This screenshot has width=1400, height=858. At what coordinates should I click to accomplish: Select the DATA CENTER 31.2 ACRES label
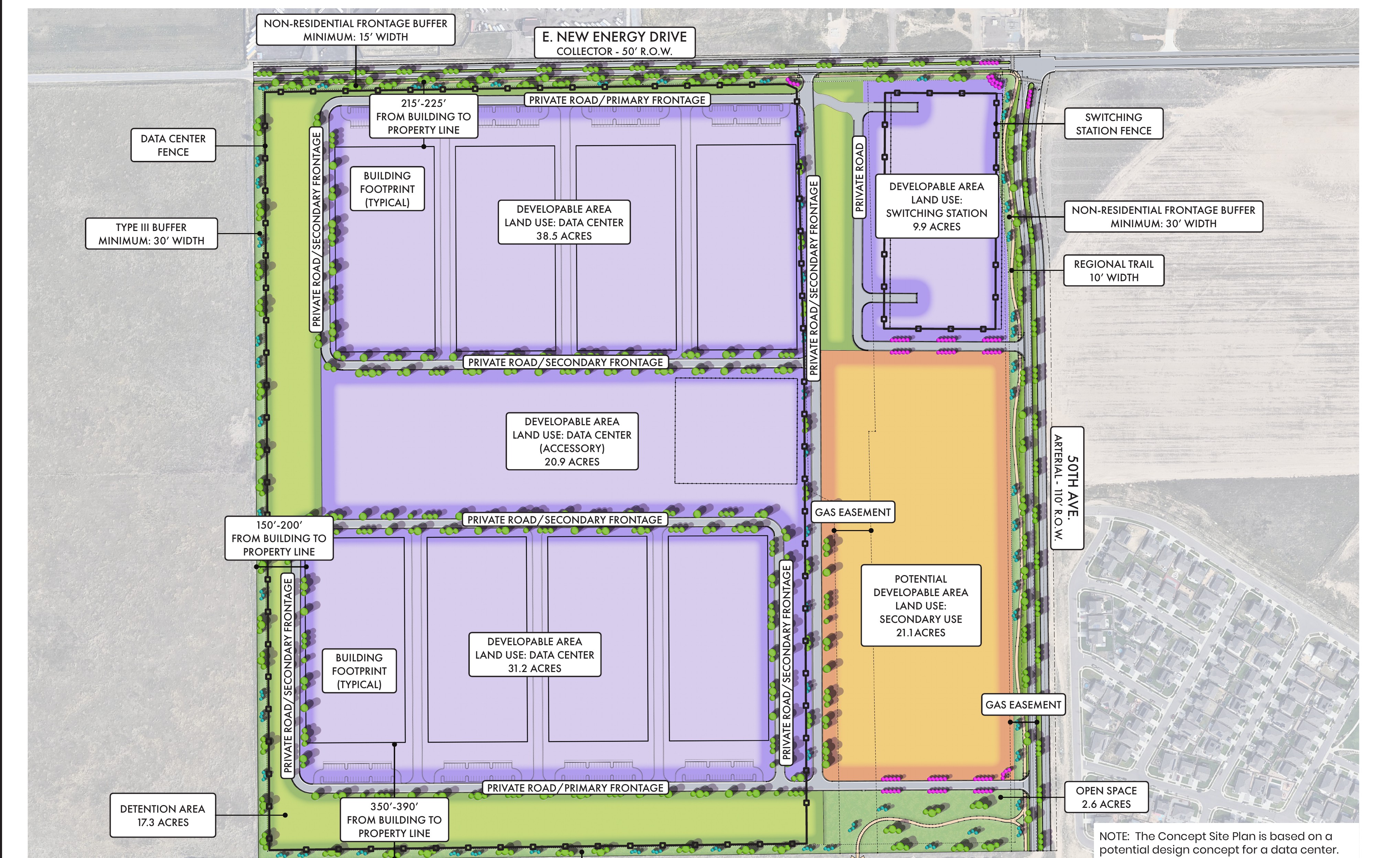tap(535, 655)
